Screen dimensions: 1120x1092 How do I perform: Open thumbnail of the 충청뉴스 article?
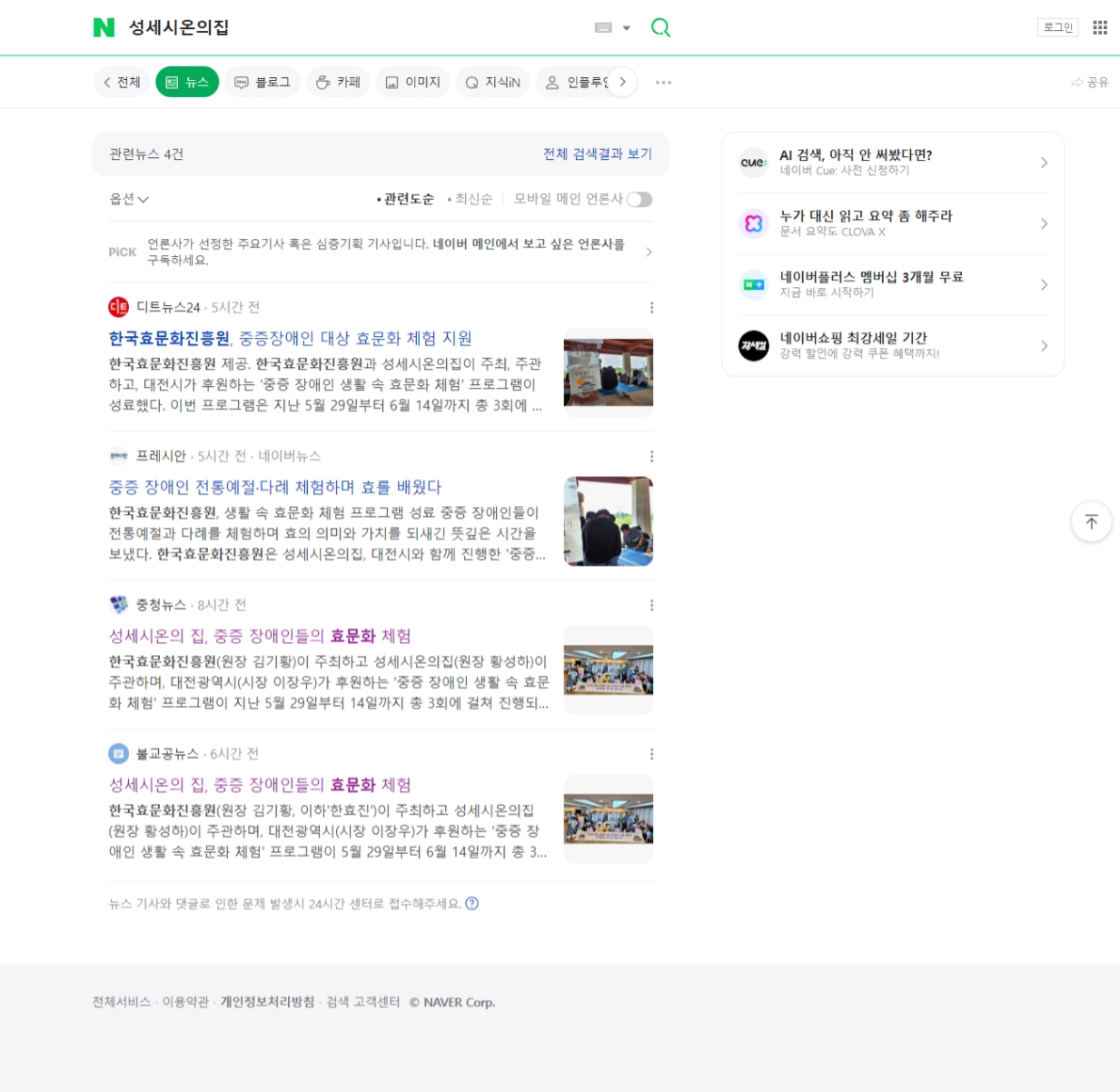(x=608, y=669)
